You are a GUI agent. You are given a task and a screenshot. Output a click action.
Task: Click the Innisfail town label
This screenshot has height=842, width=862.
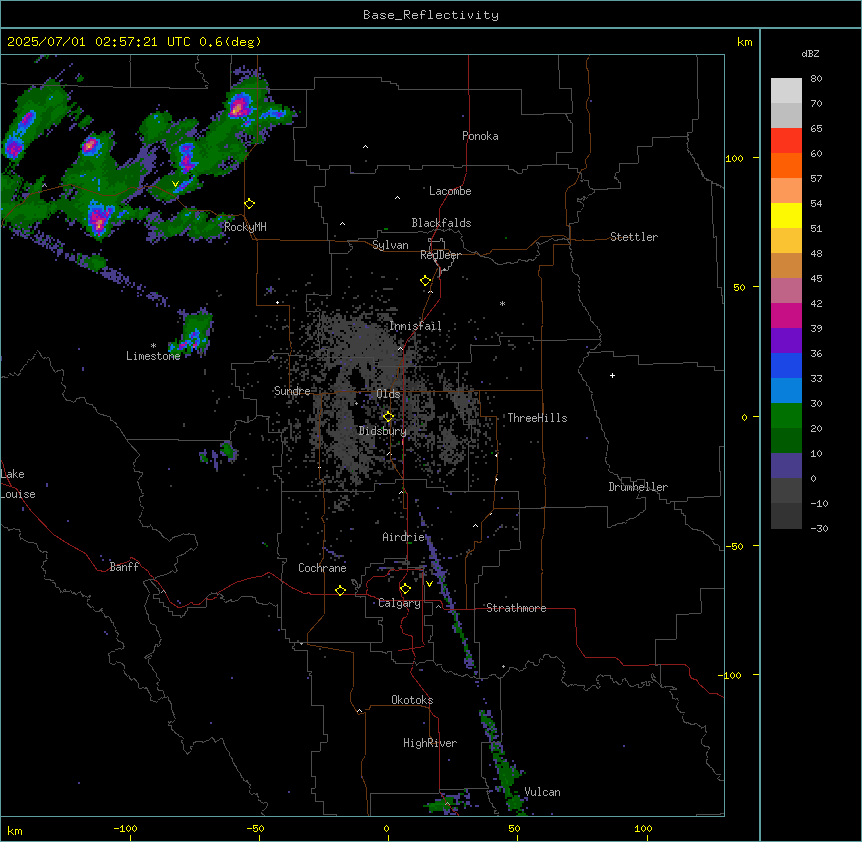[x=415, y=326]
